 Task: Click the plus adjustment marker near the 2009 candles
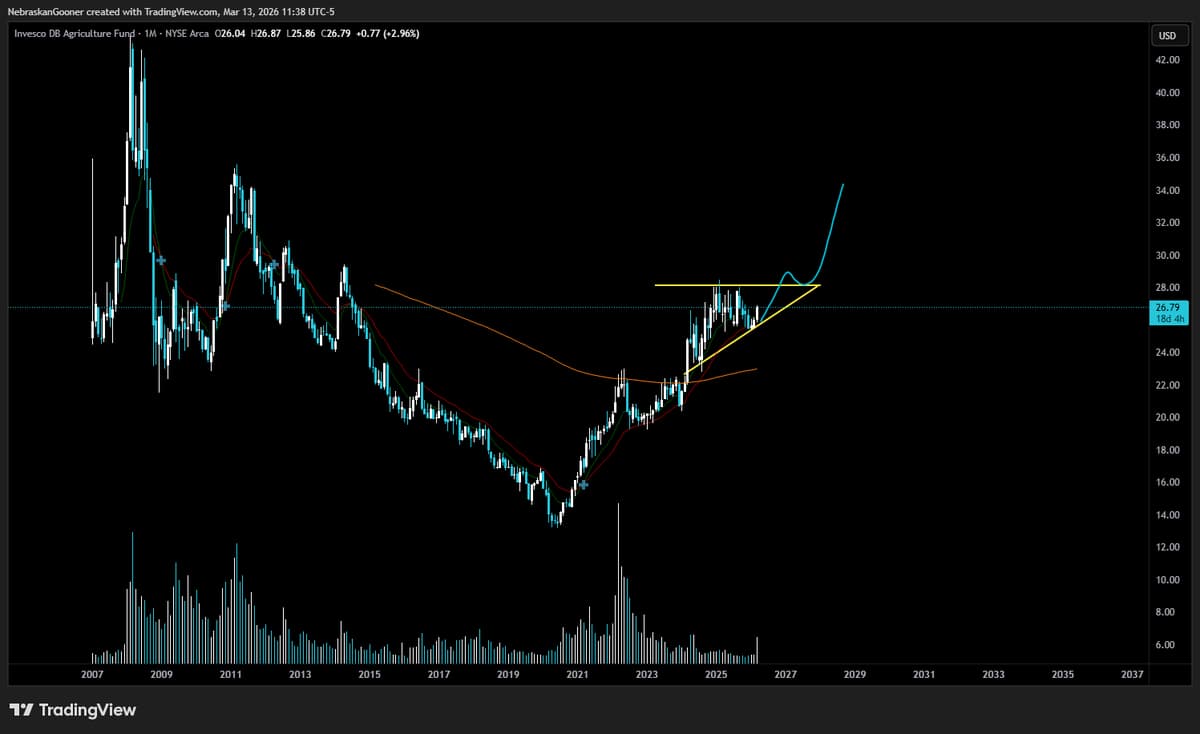[160, 260]
